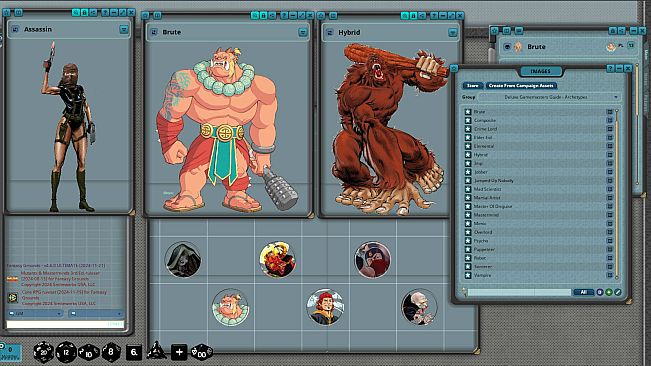Open the chat language dropdown

[96, 313]
